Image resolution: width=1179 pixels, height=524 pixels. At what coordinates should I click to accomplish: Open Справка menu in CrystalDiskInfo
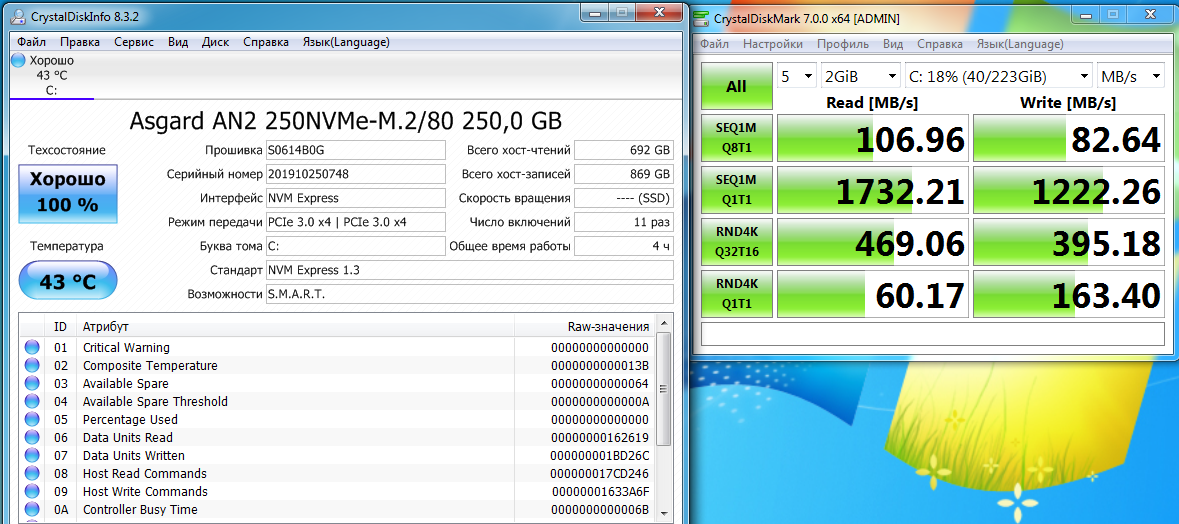click(266, 42)
